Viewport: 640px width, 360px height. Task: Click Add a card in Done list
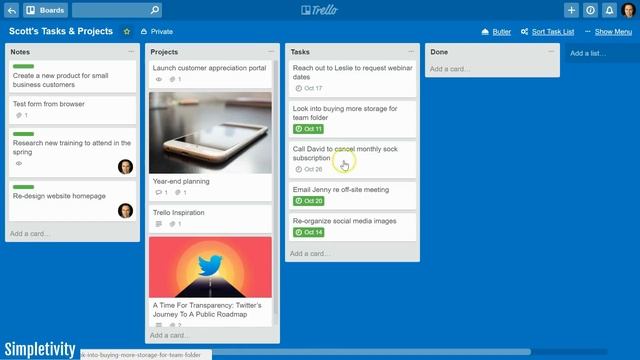tap(450, 69)
